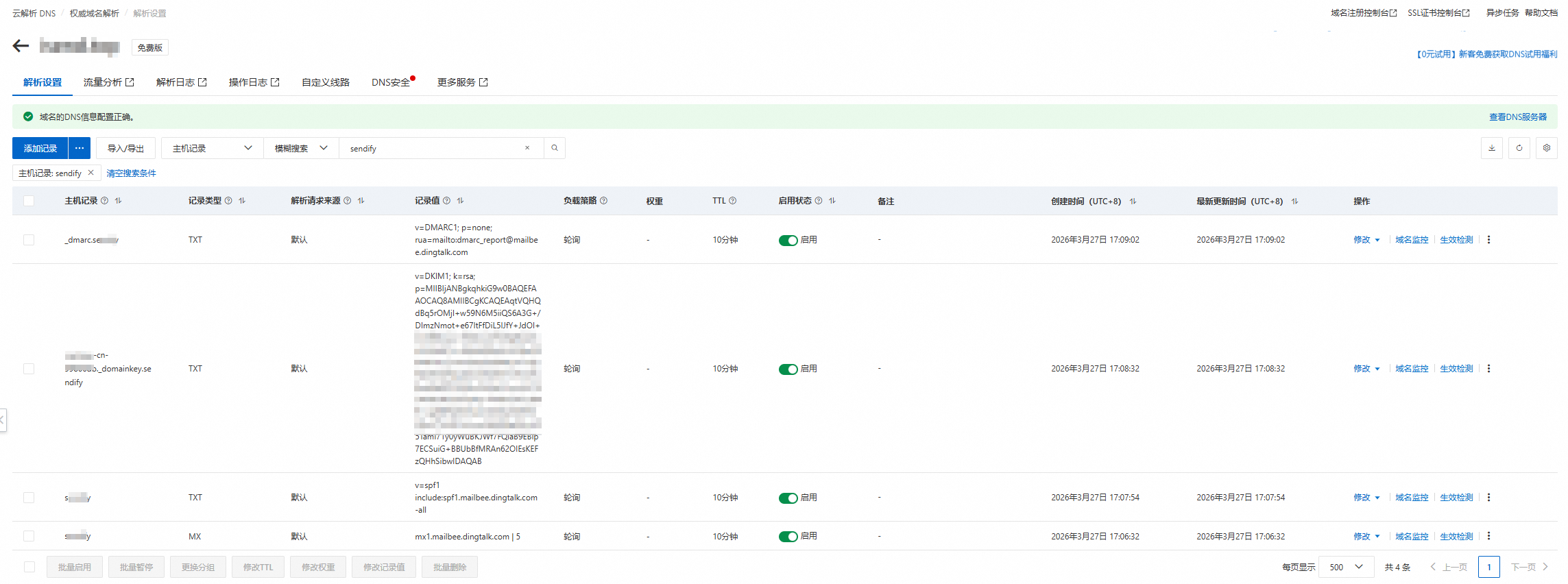Show help for 负载策略 column
The height and width of the screenshot is (584, 1568).
click(603, 201)
